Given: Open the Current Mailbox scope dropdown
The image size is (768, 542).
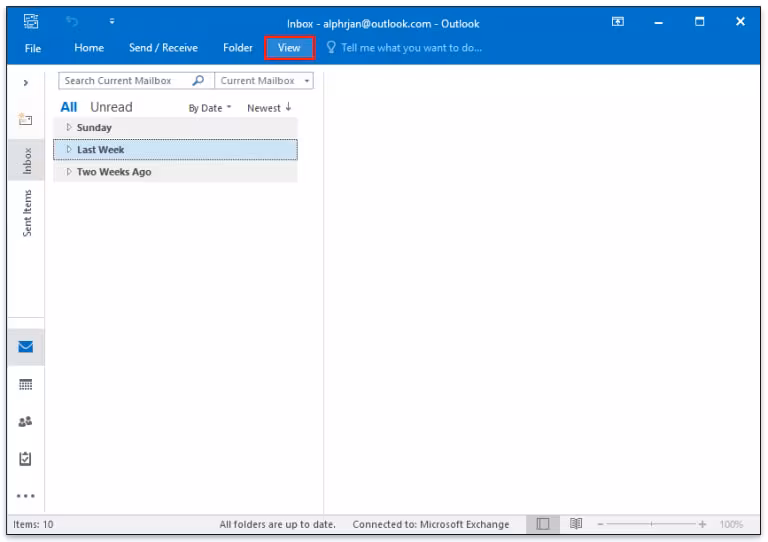Looking at the screenshot, I should [x=264, y=81].
